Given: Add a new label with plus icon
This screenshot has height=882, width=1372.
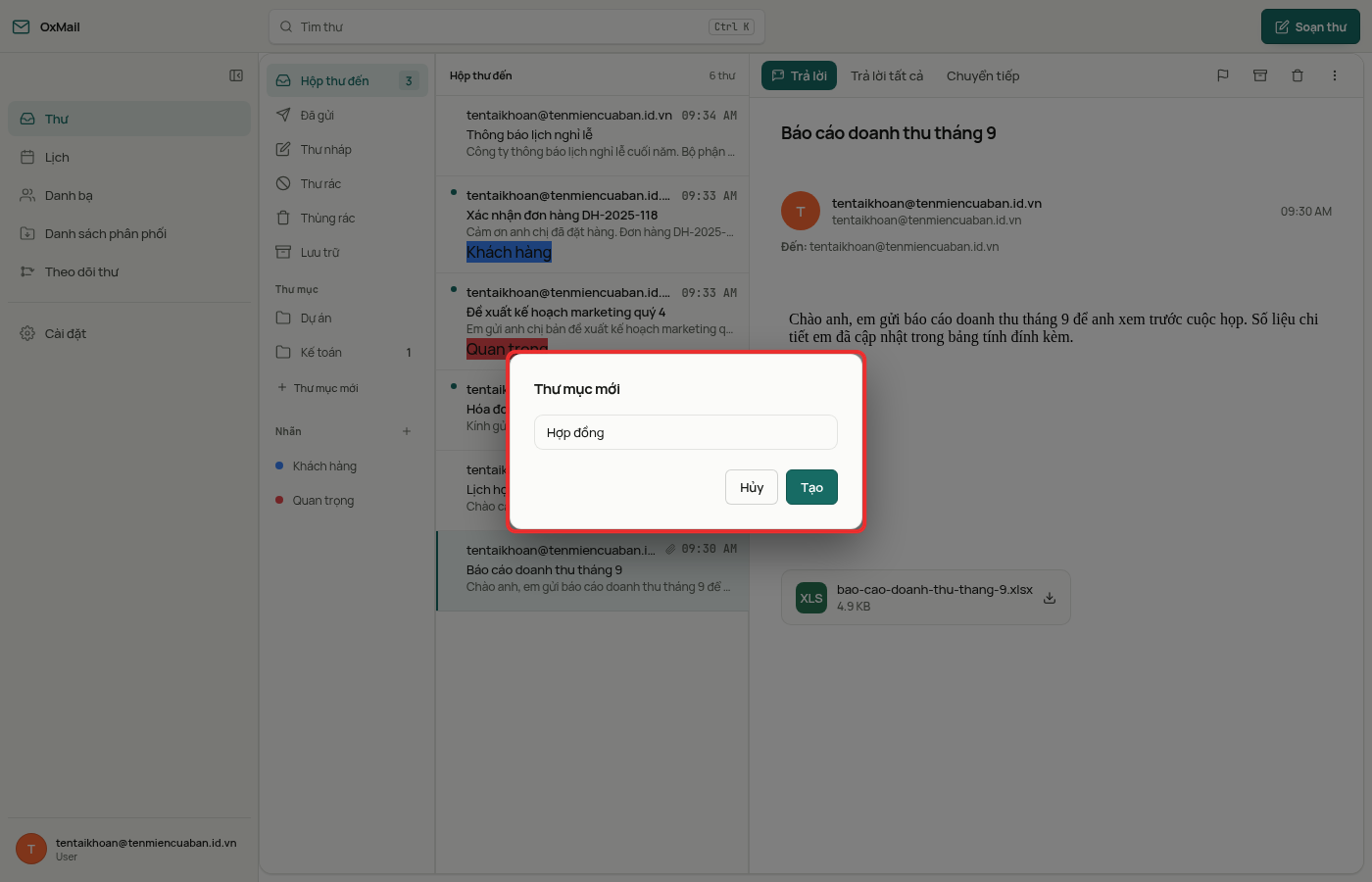Looking at the screenshot, I should point(407,431).
